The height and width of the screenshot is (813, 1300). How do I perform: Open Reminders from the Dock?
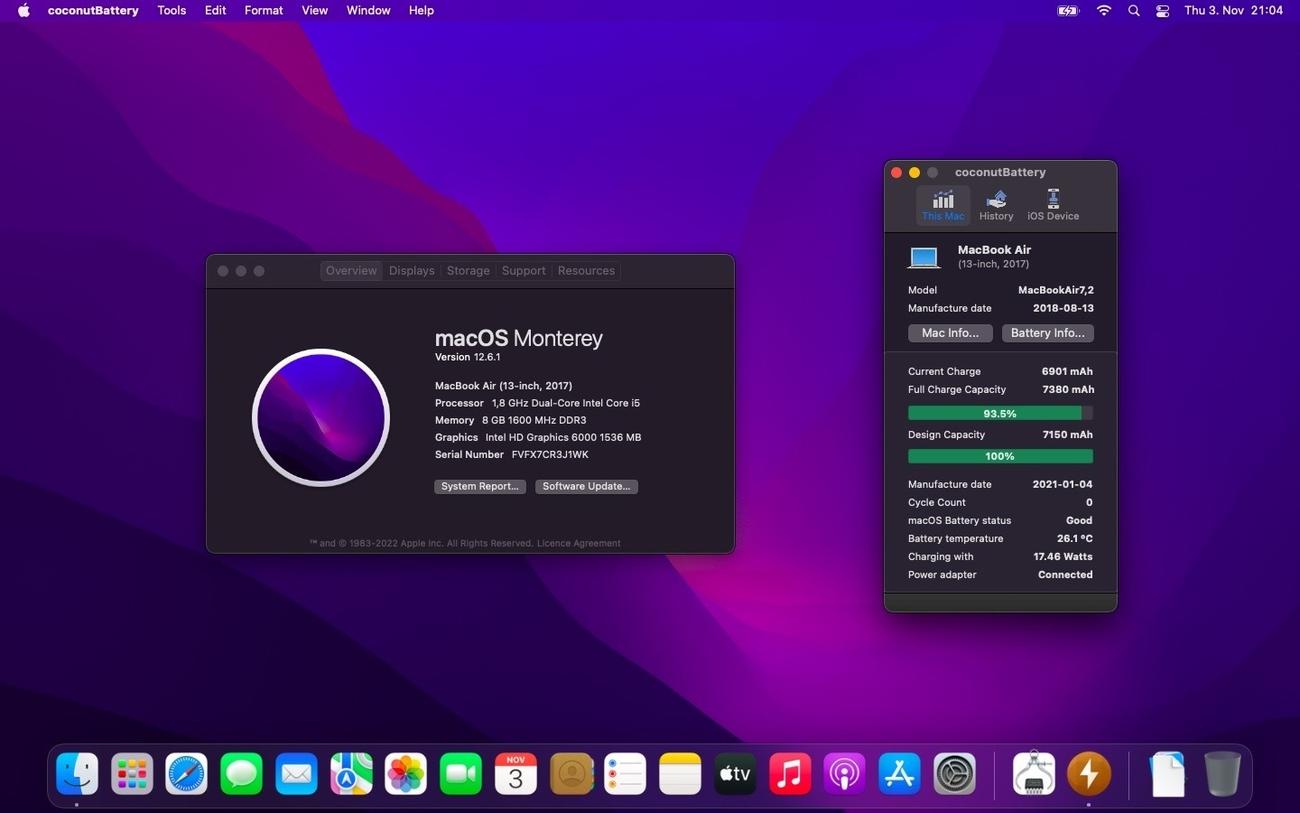(x=625, y=774)
